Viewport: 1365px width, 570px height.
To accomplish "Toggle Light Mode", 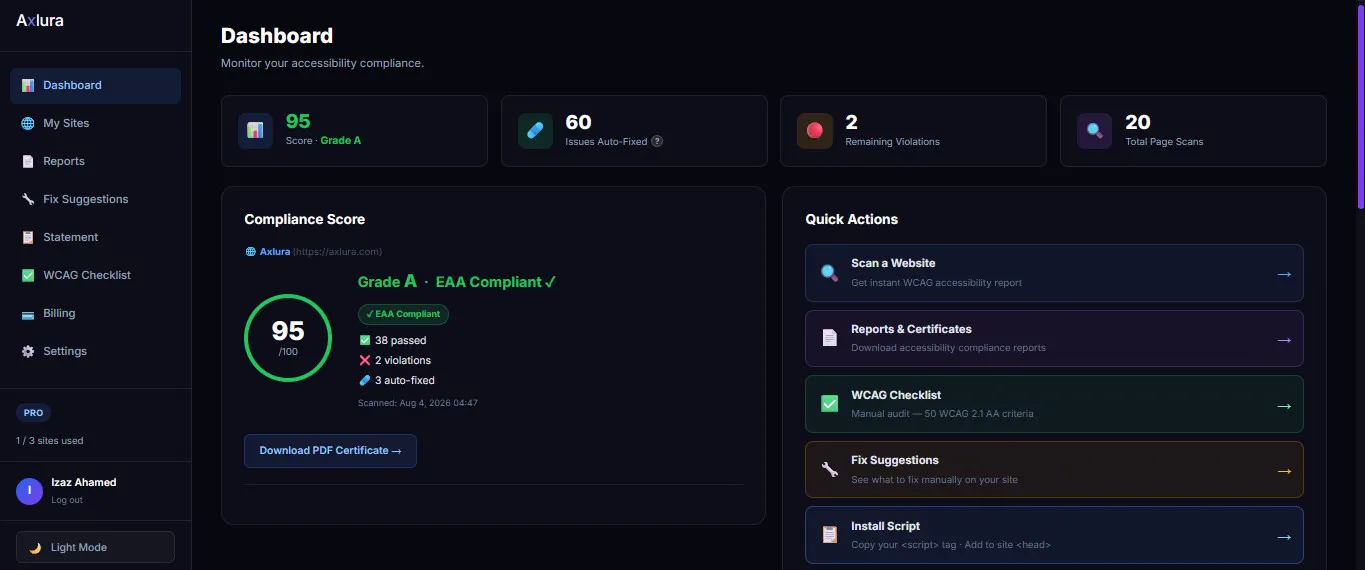I will click(95, 547).
